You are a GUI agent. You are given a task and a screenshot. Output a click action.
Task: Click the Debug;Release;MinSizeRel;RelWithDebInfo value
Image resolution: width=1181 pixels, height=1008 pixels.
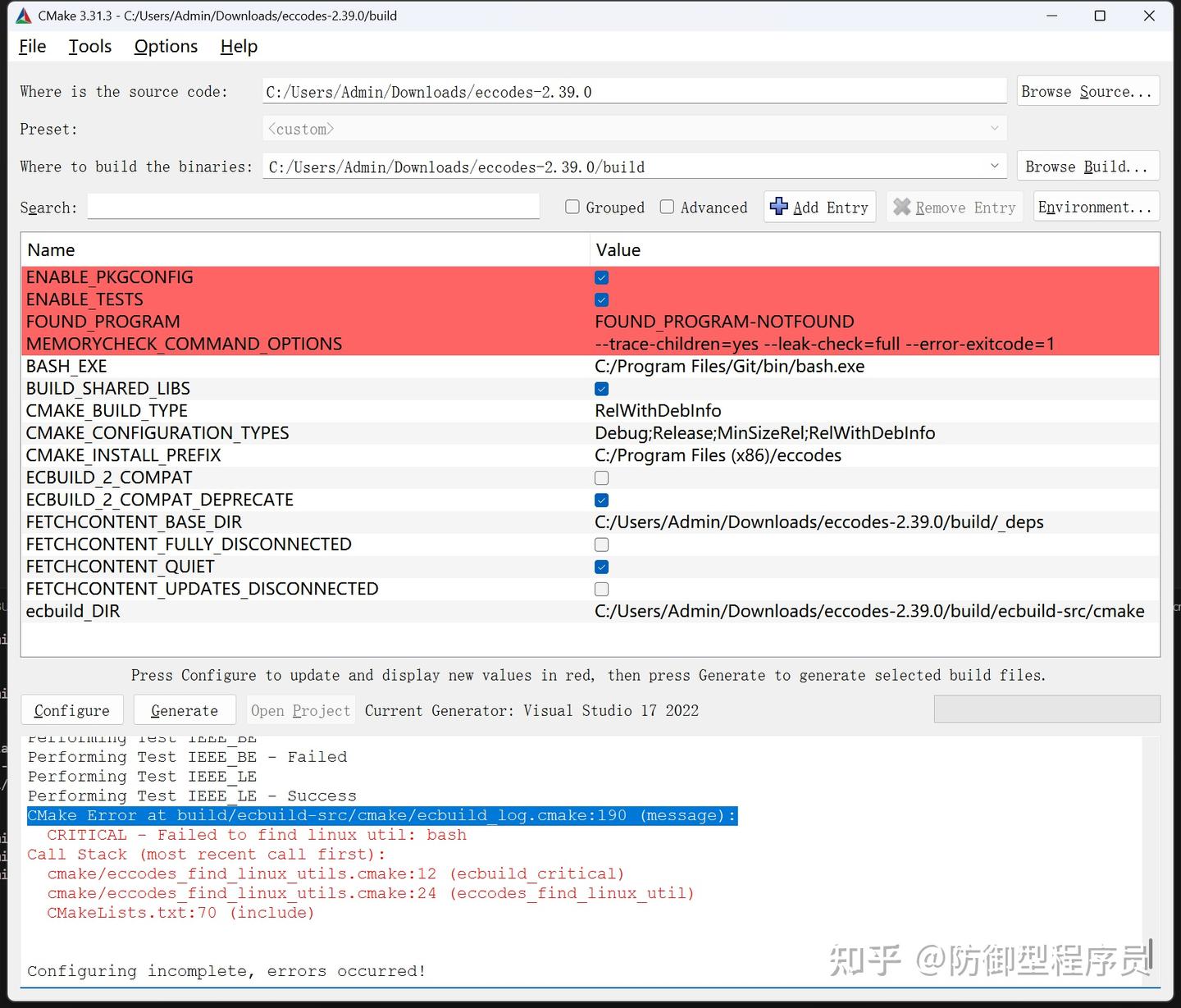[x=764, y=432]
